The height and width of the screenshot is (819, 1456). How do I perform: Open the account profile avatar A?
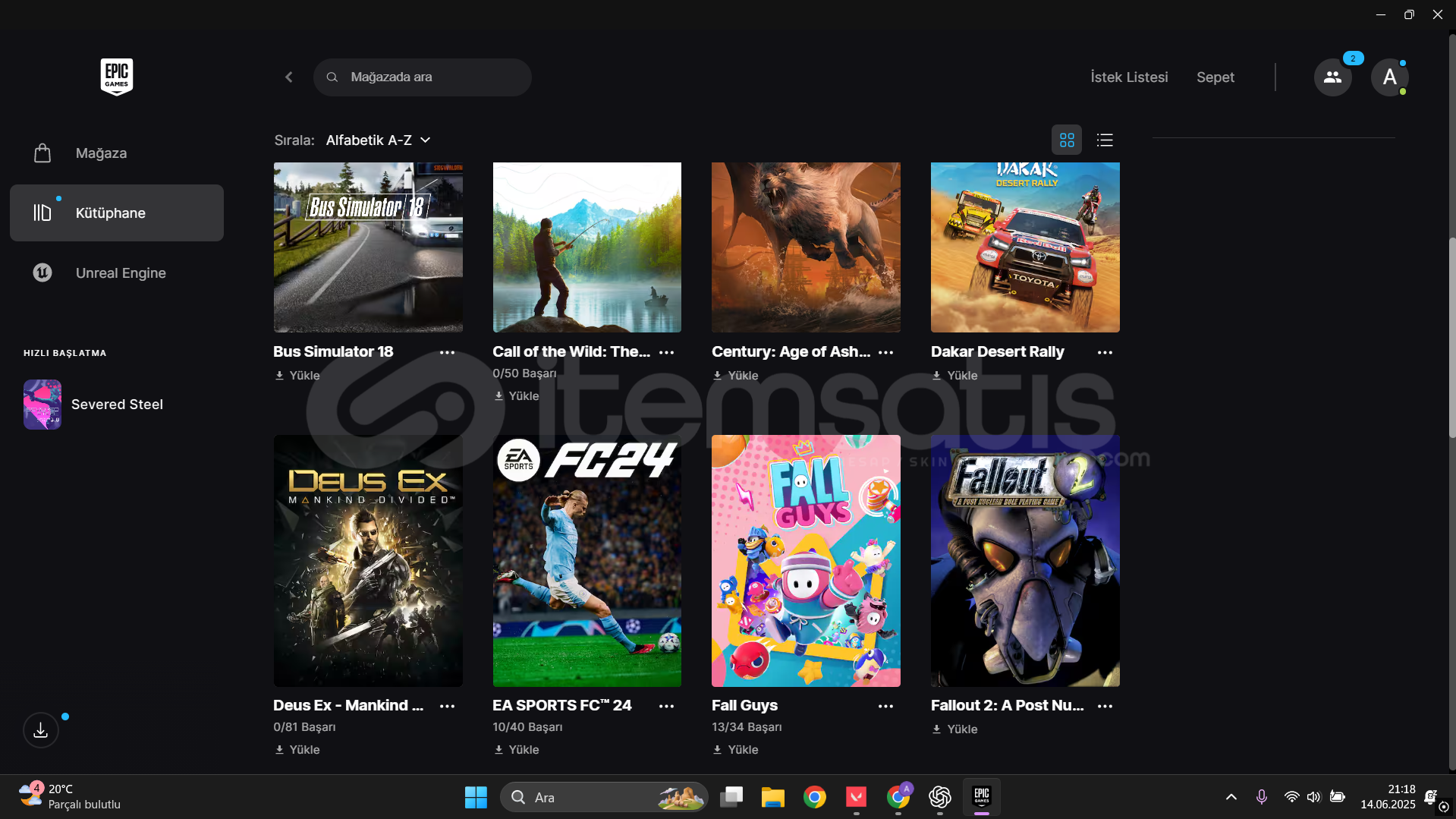(x=1389, y=77)
